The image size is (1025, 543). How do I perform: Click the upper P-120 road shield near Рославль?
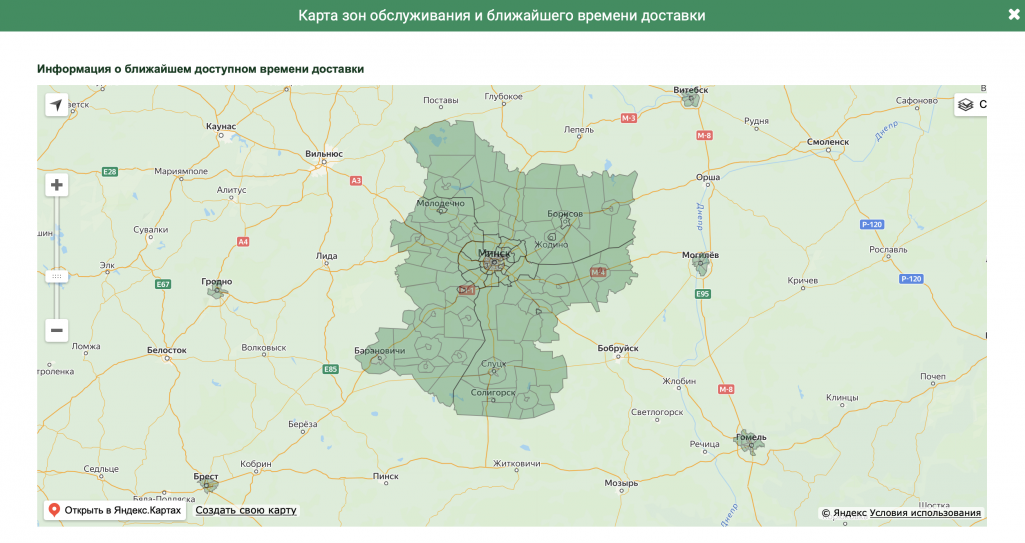[x=872, y=224]
